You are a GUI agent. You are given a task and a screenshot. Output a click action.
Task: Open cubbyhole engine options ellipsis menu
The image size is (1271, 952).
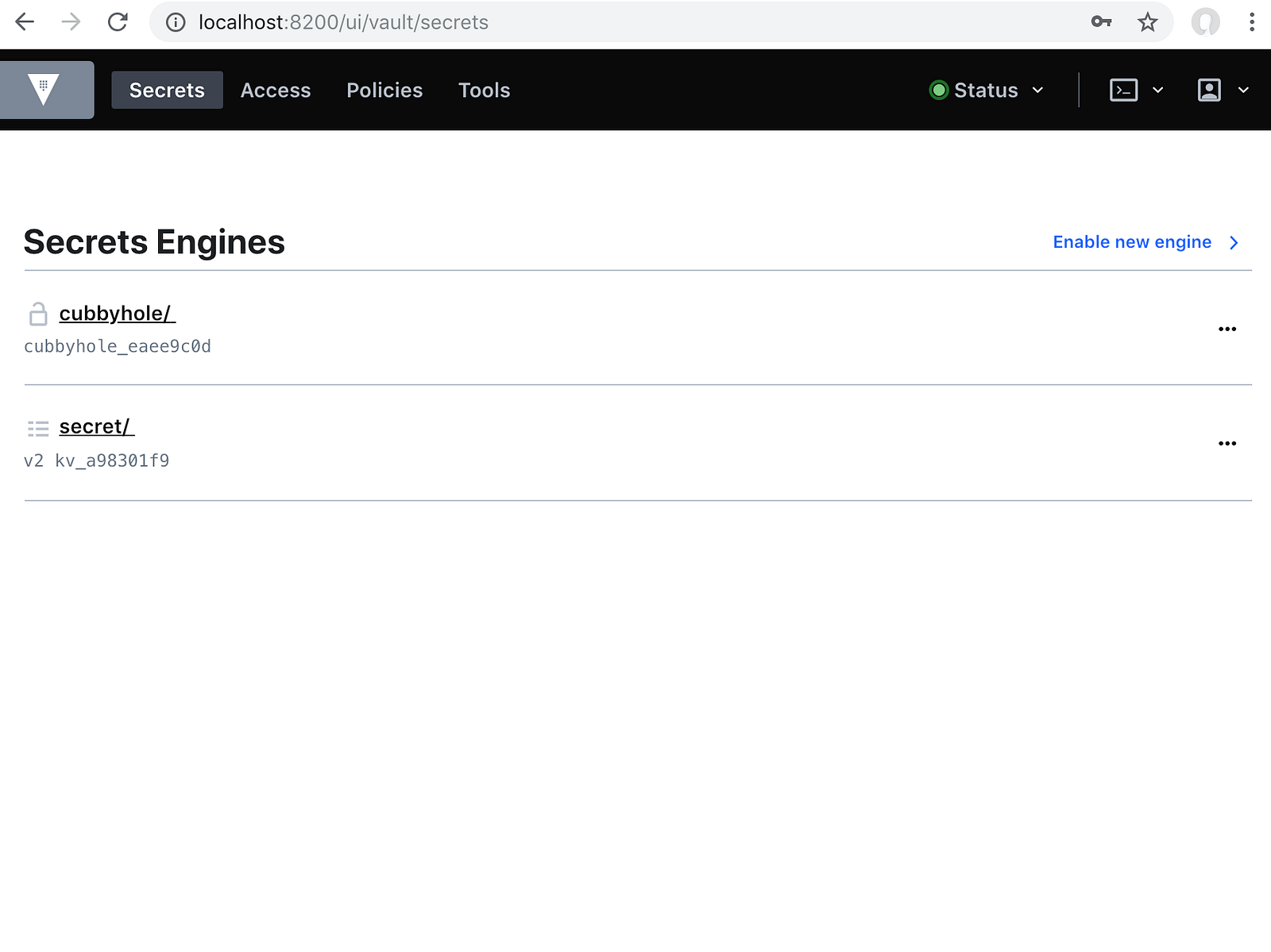point(1227,329)
